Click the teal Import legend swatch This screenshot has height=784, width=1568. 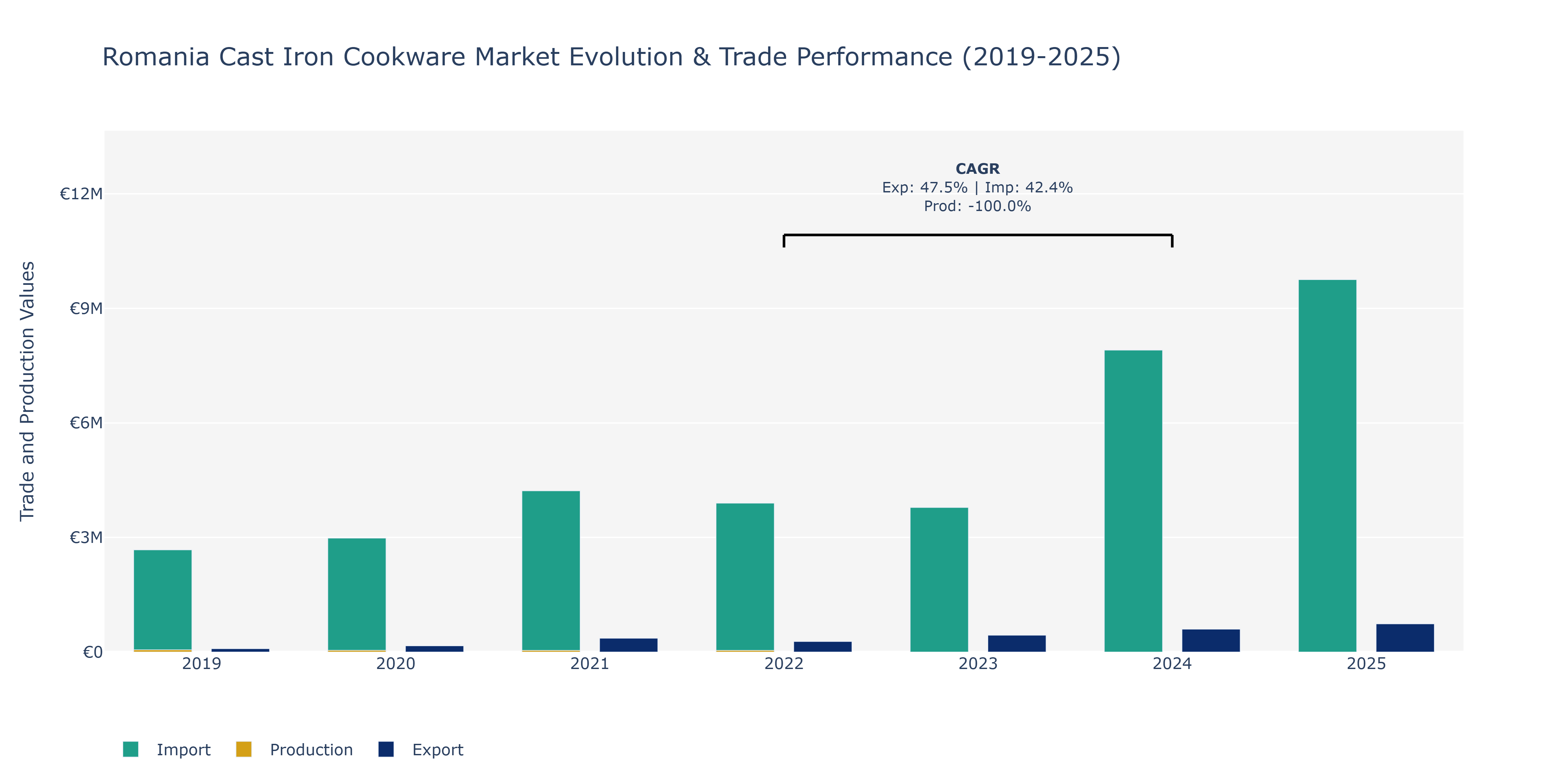point(130,749)
